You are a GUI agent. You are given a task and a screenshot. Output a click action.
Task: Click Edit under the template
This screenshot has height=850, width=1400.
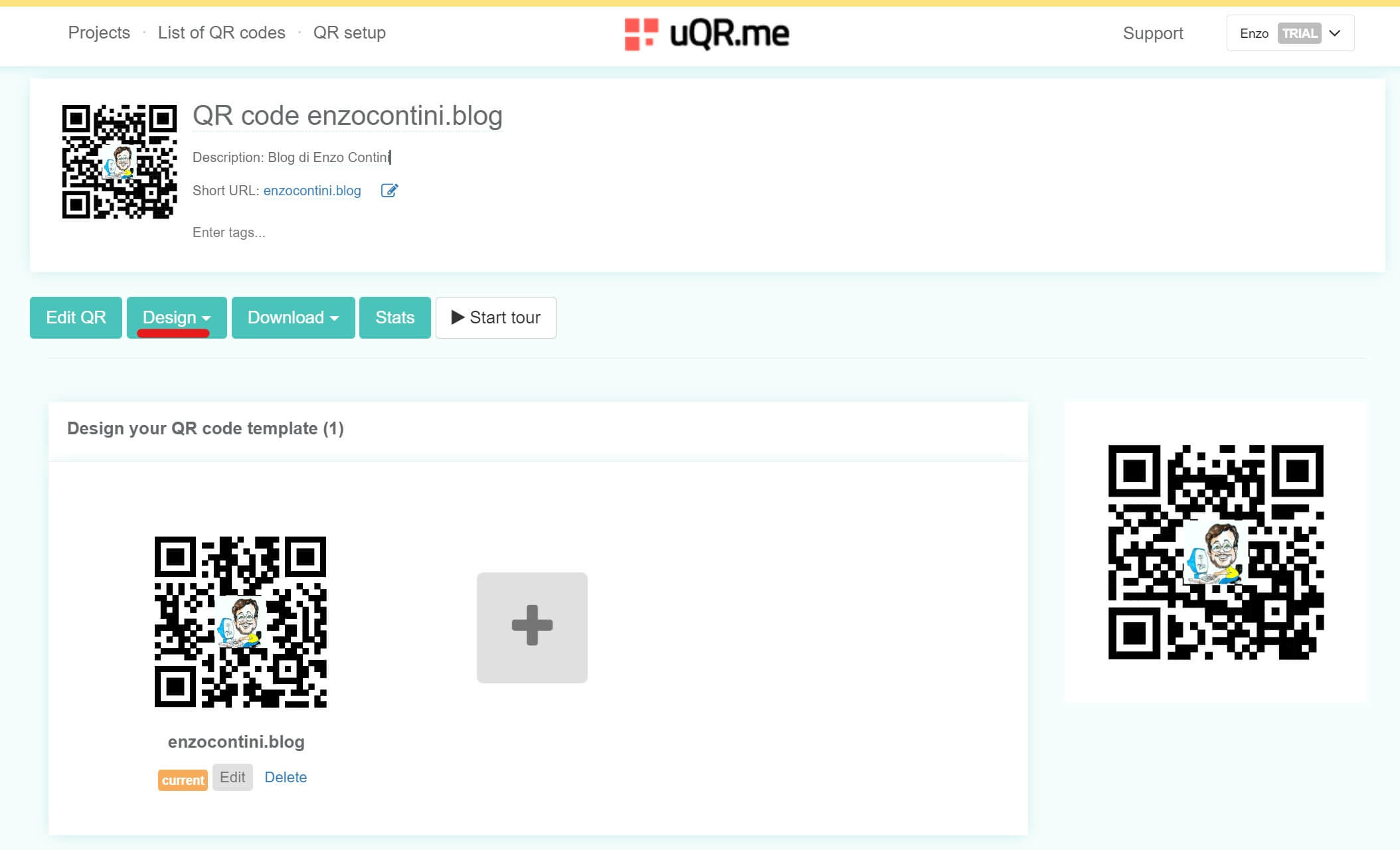pyautogui.click(x=232, y=777)
